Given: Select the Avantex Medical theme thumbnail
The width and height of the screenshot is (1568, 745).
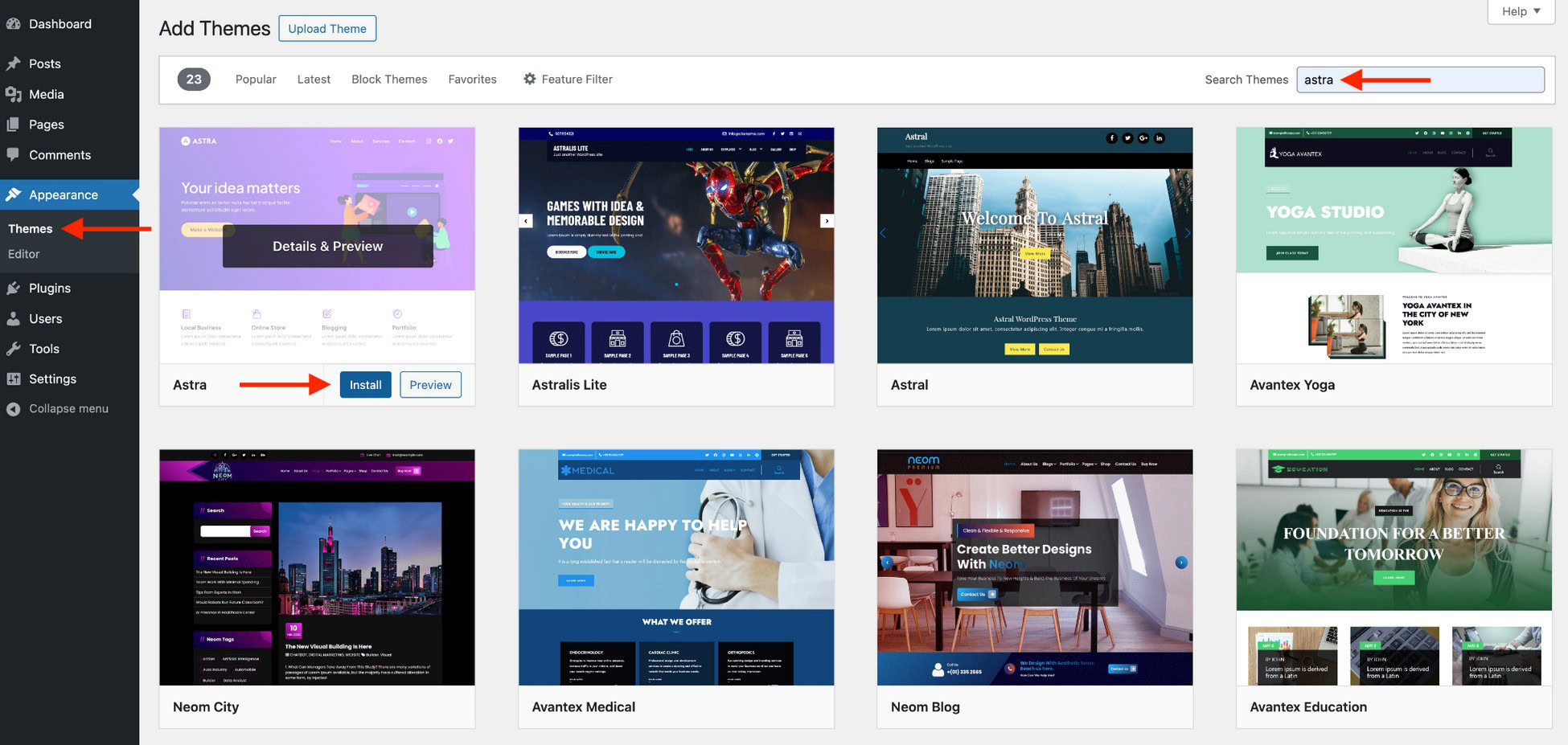Looking at the screenshot, I should [x=676, y=567].
